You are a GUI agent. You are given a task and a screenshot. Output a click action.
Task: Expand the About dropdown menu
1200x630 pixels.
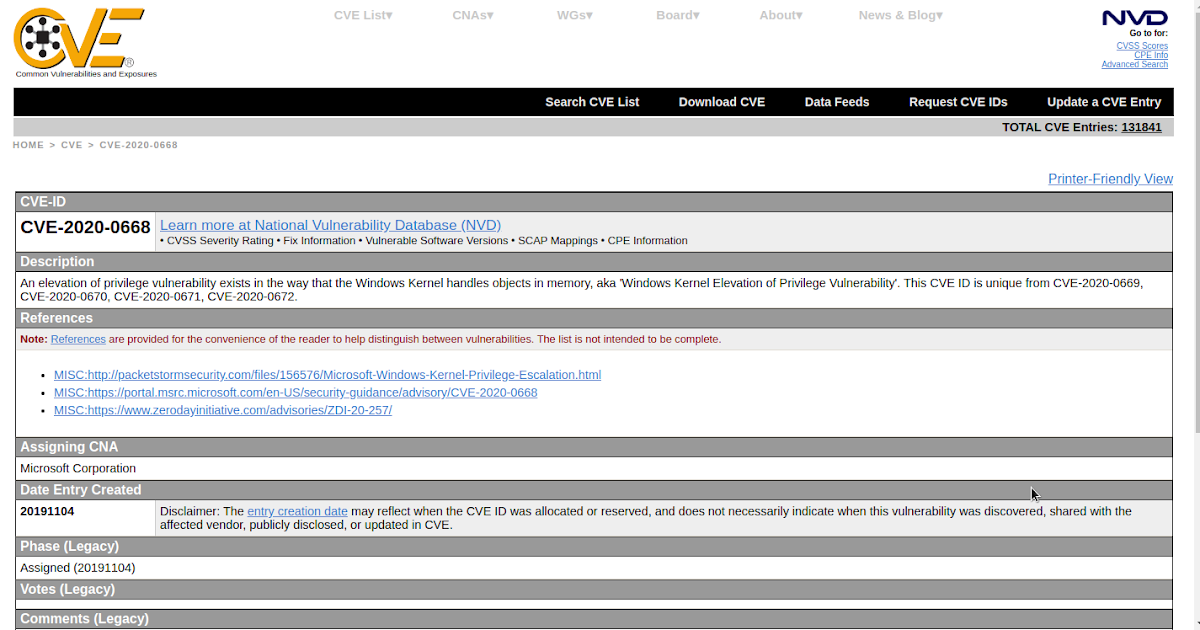[780, 15]
